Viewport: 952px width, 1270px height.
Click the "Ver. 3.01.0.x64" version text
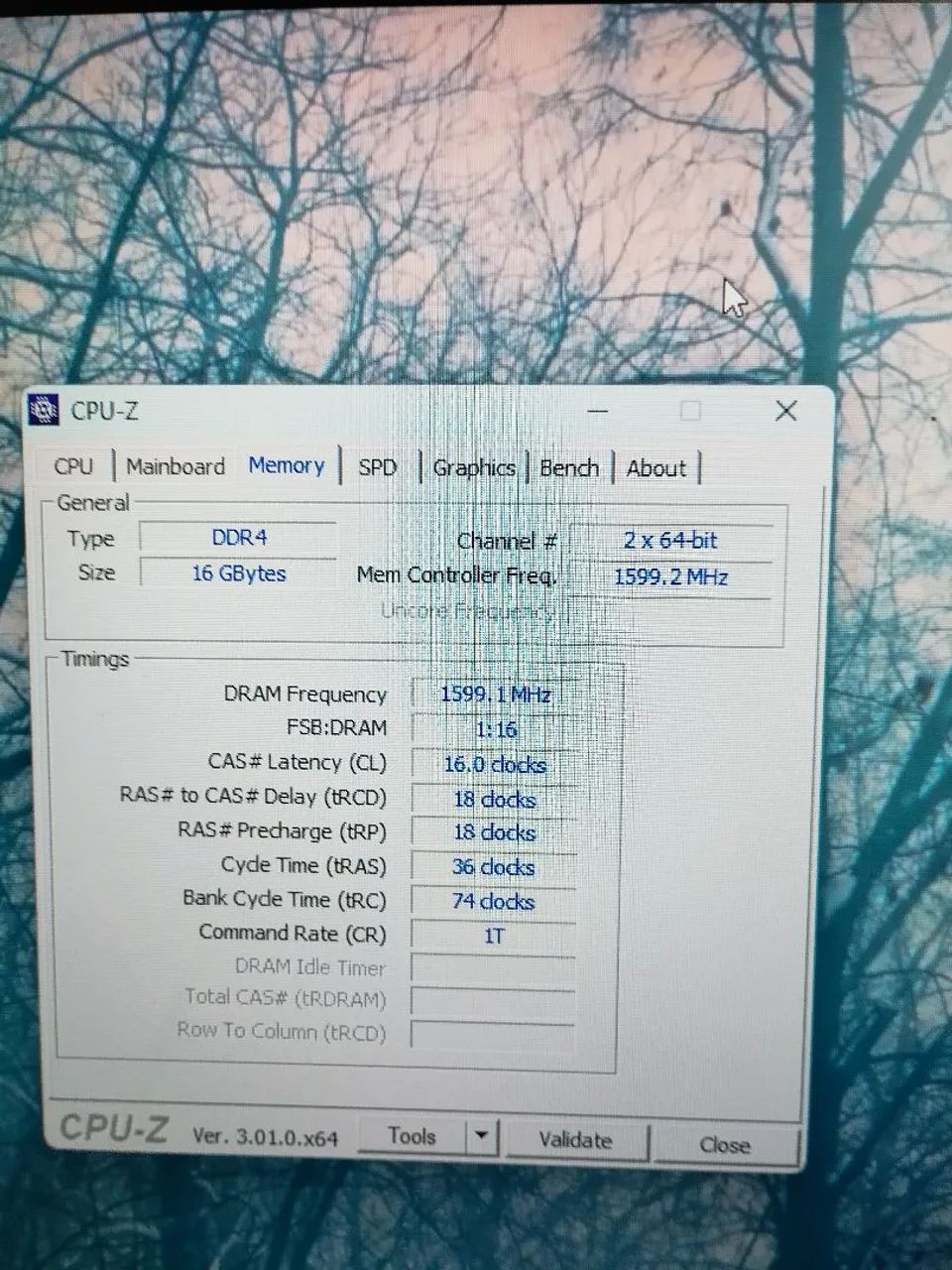[x=265, y=1137]
